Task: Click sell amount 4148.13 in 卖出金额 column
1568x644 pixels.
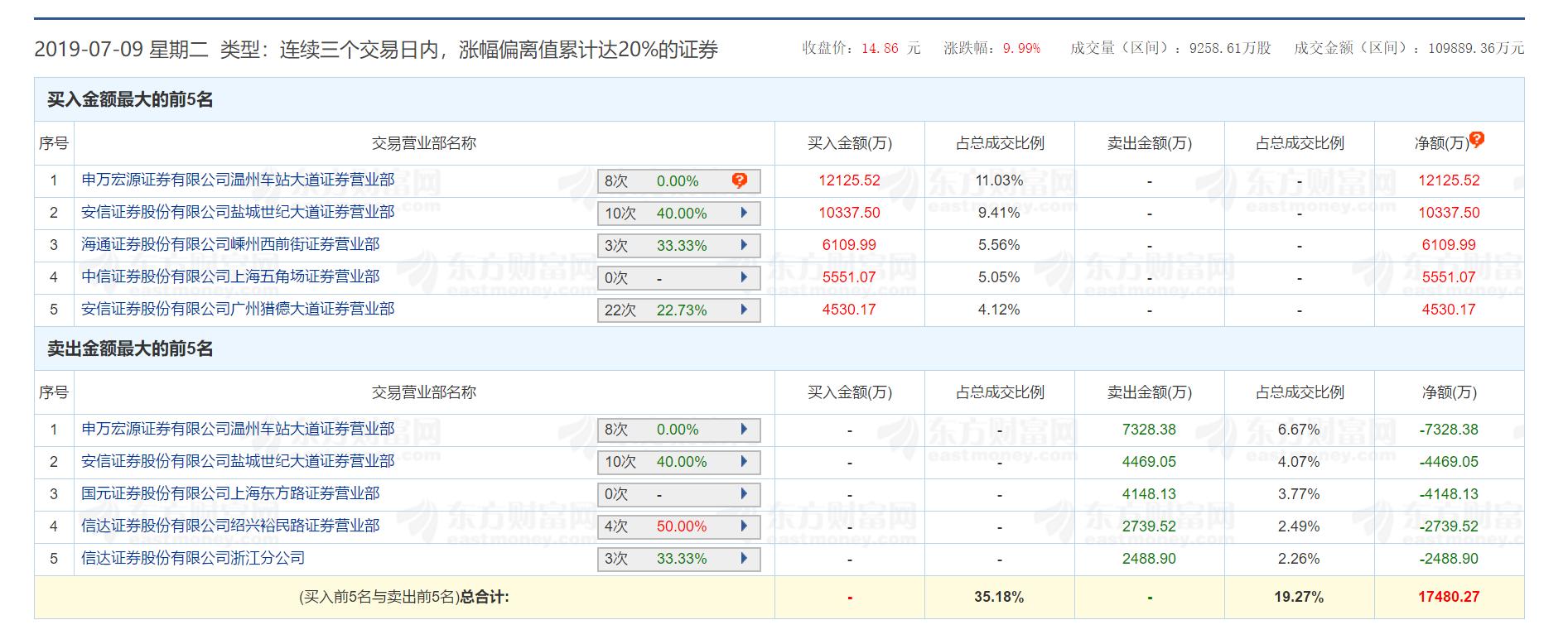Action: pyautogui.click(x=1149, y=494)
